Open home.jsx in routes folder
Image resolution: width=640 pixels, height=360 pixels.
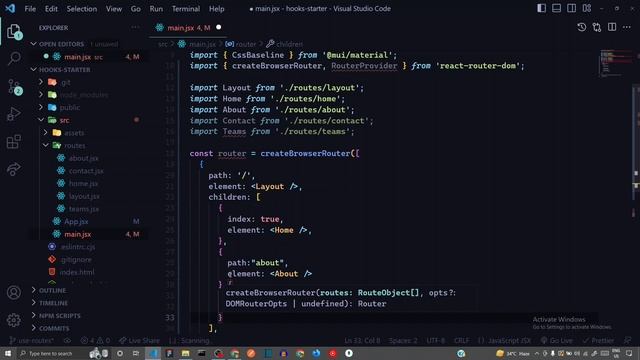[x=83, y=184]
